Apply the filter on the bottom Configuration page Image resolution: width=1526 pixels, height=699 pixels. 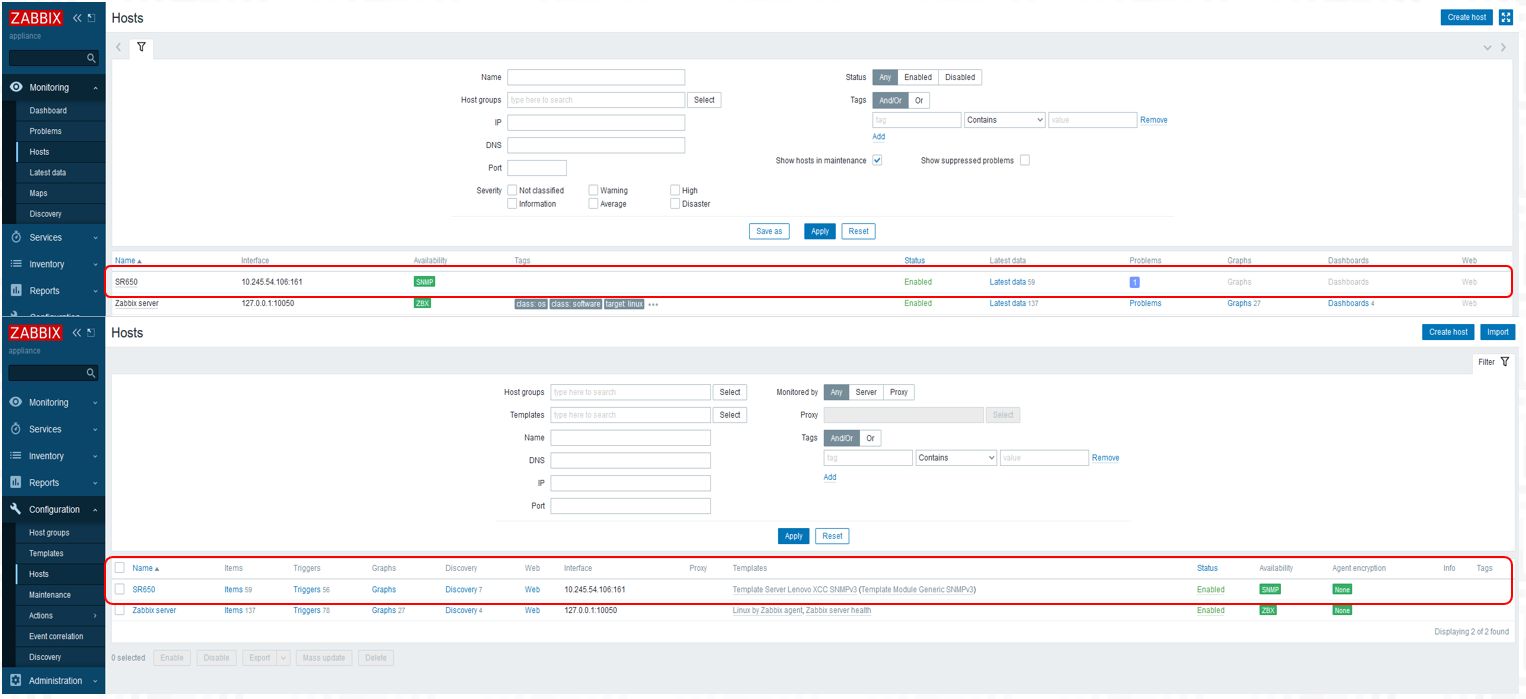[794, 536]
